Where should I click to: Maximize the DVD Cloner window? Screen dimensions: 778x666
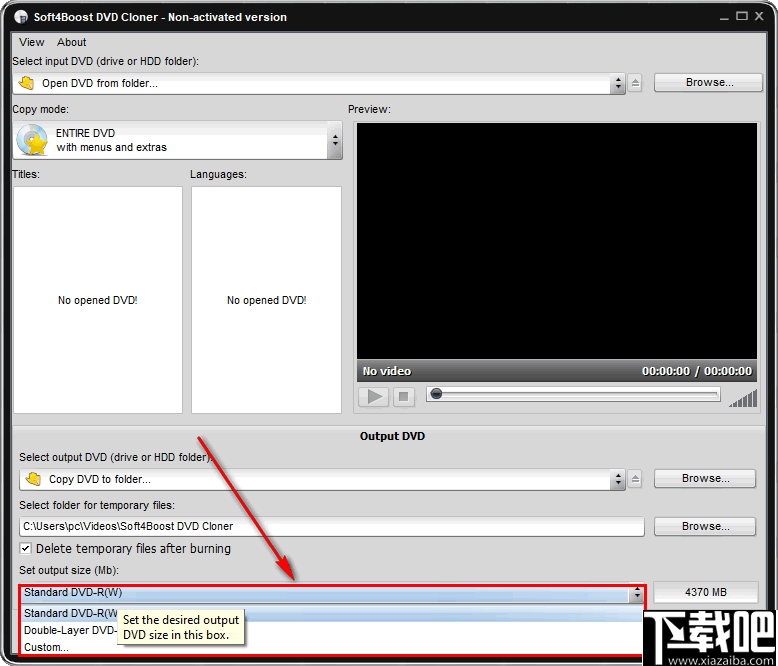click(x=742, y=16)
